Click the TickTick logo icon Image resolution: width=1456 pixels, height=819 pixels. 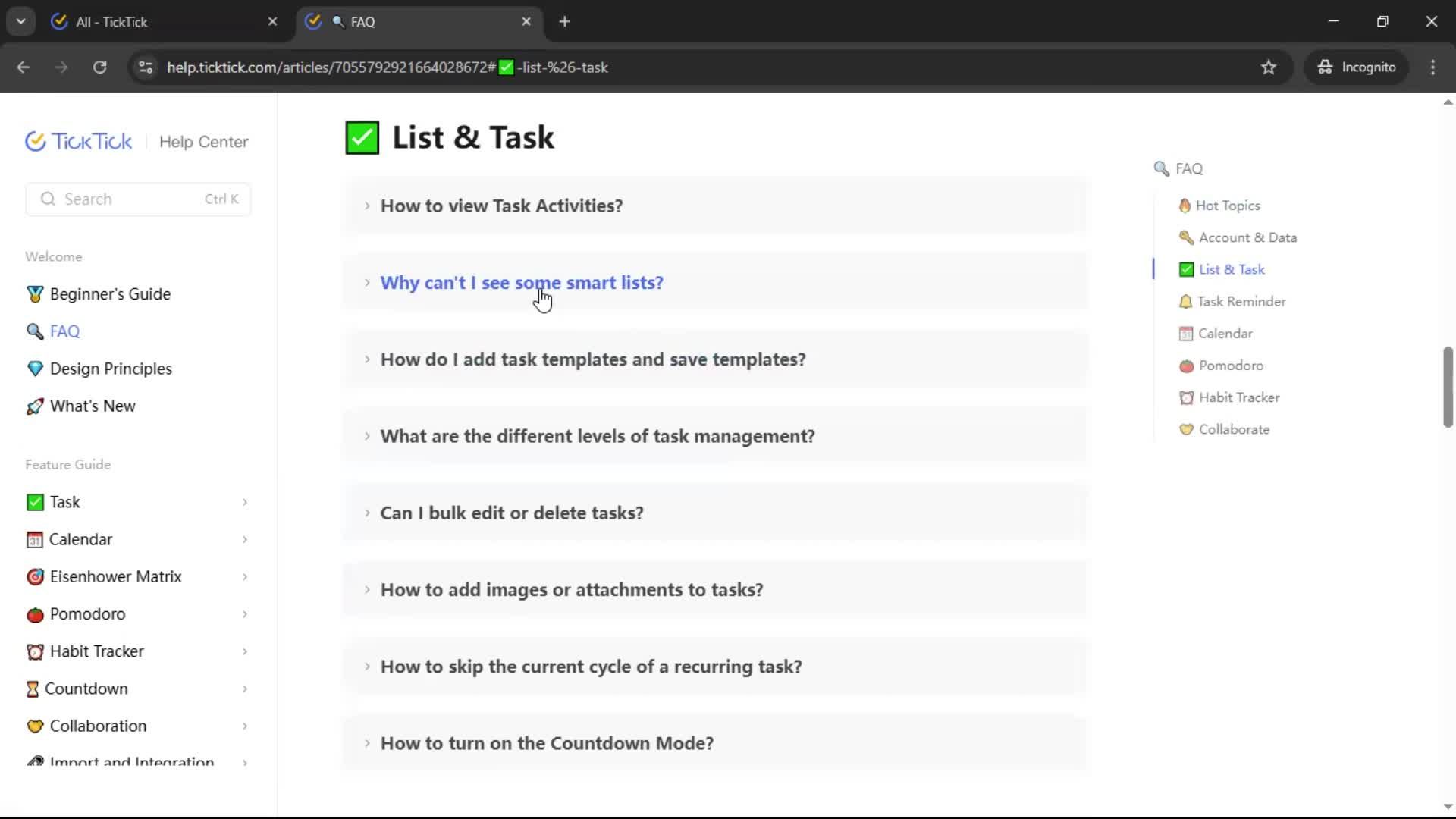click(36, 142)
